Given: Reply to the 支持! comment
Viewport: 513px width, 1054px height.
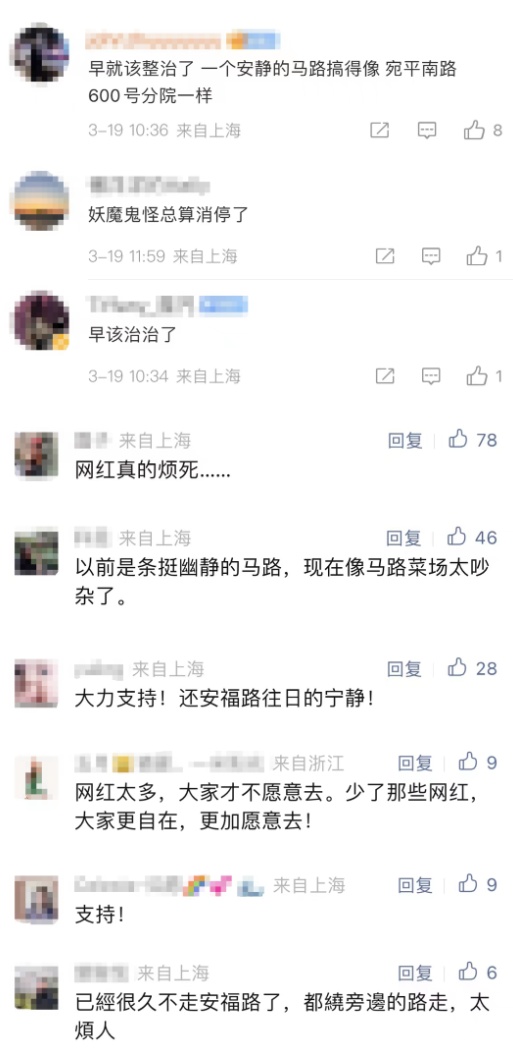Looking at the screenshot, I should click(x=415, y=885).
